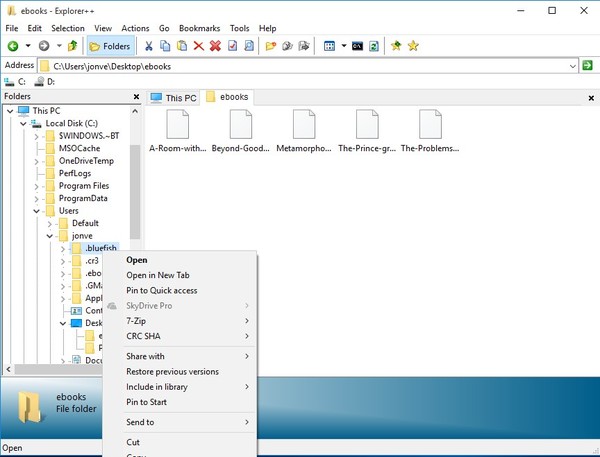Click the green Go button beside address bar

coord(588,65)
